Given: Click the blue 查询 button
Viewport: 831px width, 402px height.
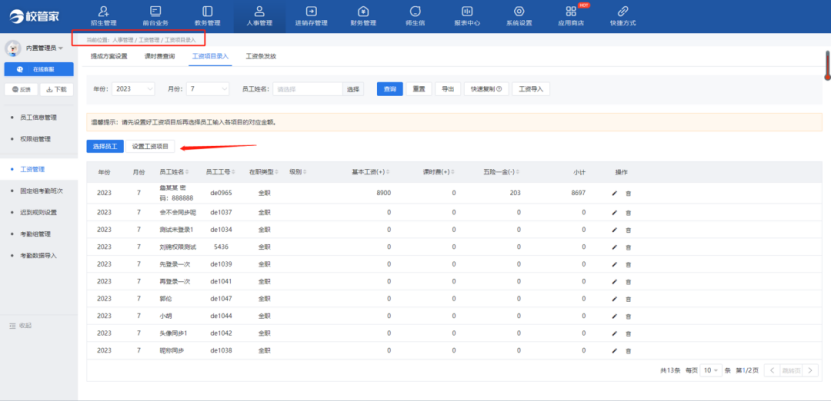Looking at the screenshot, I should [389, 89].
